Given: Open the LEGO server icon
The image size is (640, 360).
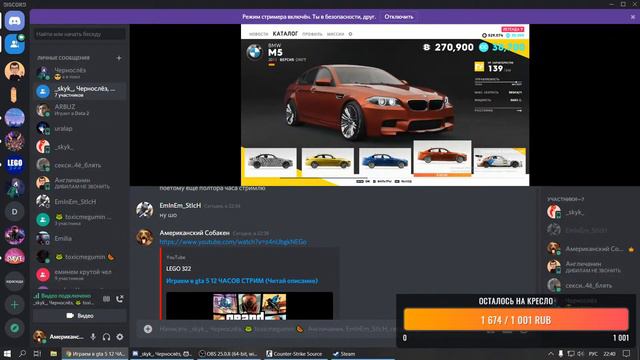Looking at the screenshot, I should click(15, 164).
